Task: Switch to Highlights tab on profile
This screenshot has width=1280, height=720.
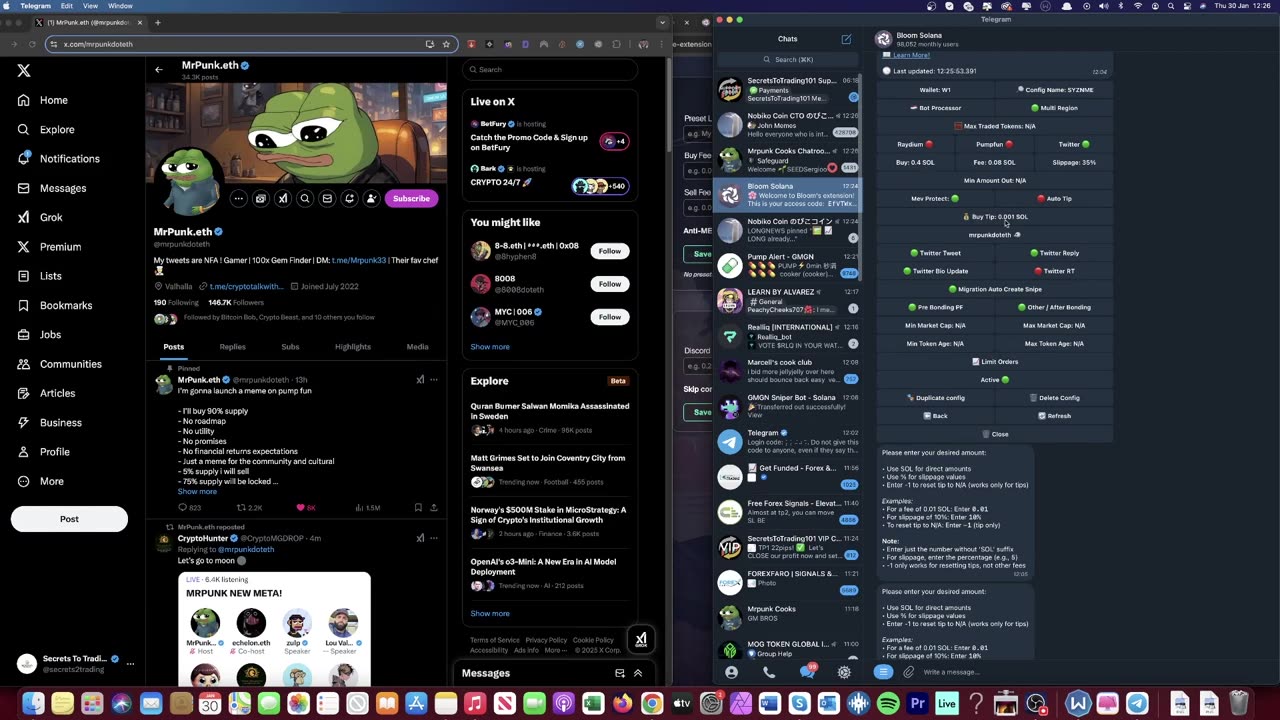Action: pyautogui.click(x=353, y=347)
